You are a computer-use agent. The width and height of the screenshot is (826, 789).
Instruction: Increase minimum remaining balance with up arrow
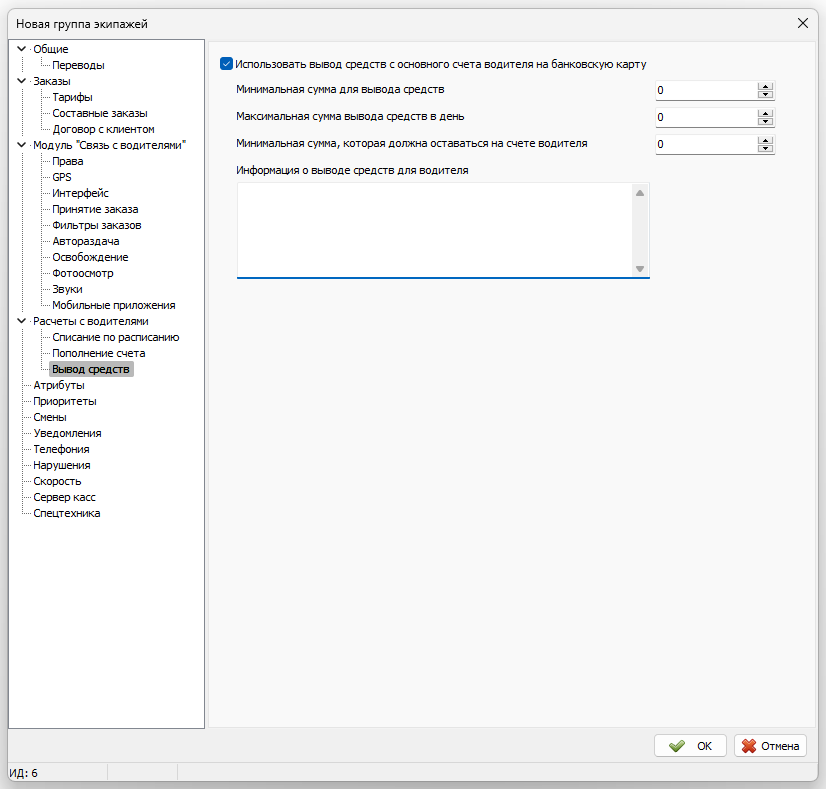tap(765, 141)
